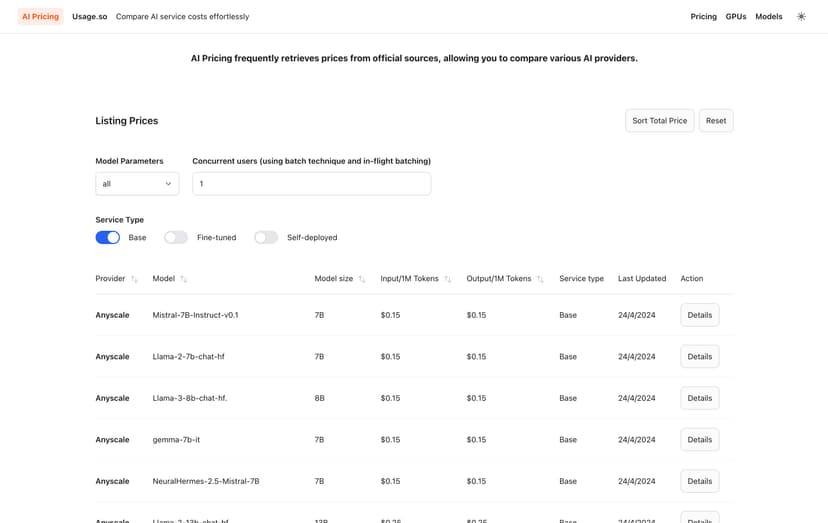Image resolution: width=828 pixels, height=523 pixels.
Task: Sort by Input/1M Tokens arrows icon
Action: [x=448, y=279]
